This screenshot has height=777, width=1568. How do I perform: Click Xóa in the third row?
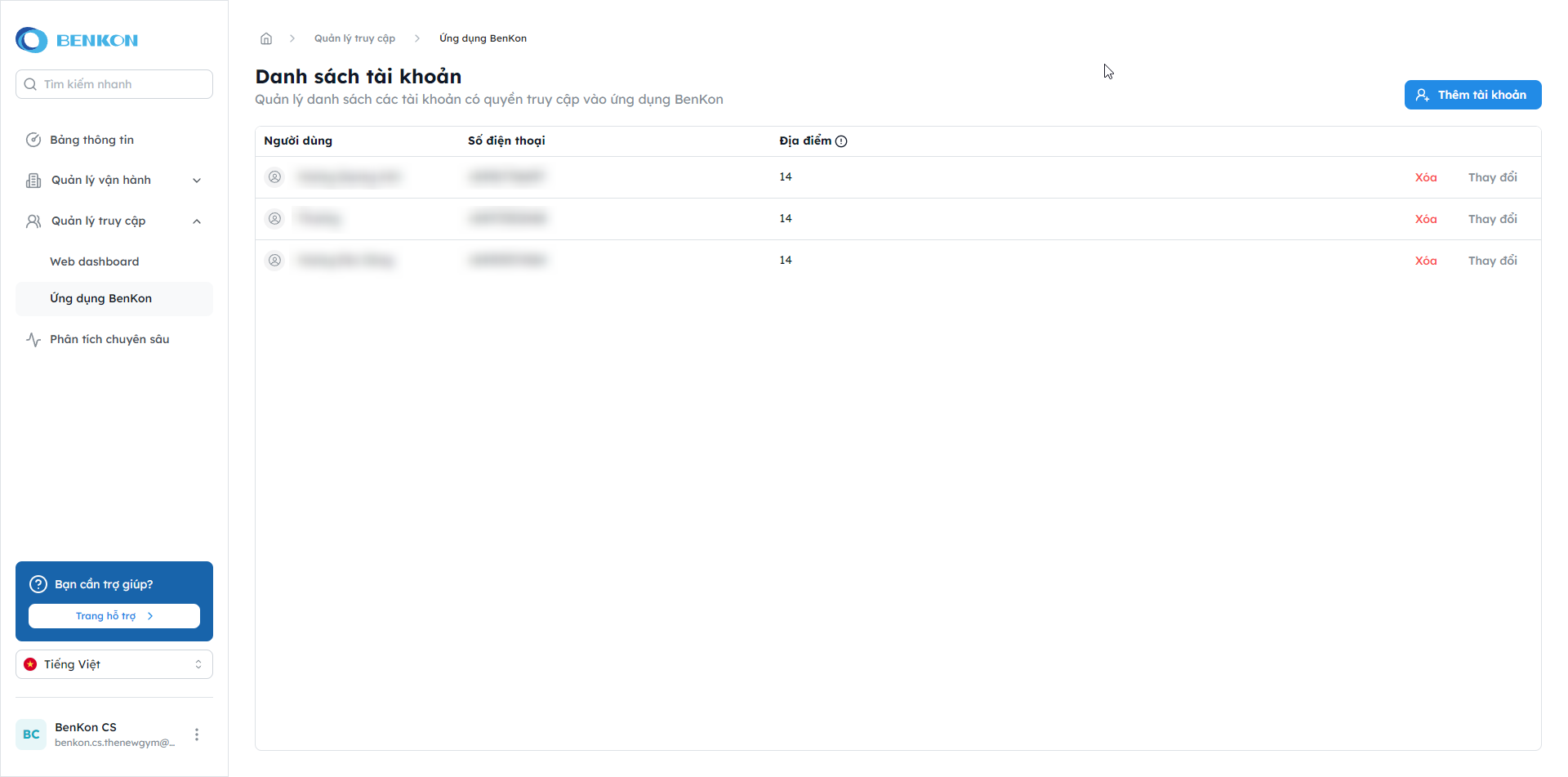1426,261
